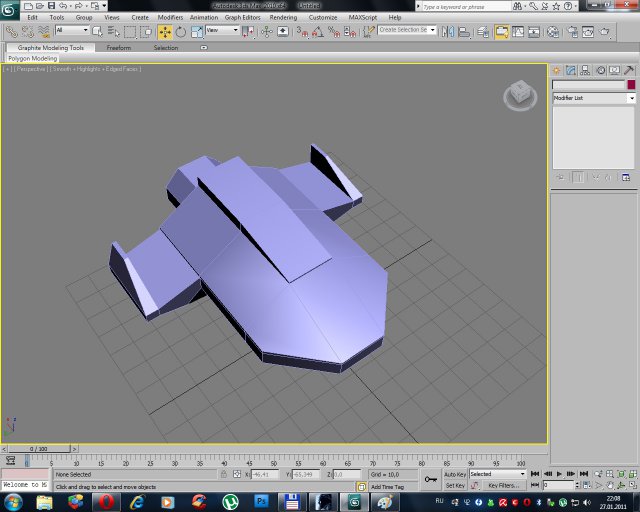Toggle the Set Key mode button
Screen dimensions: 640x512
tap(455, 485)
